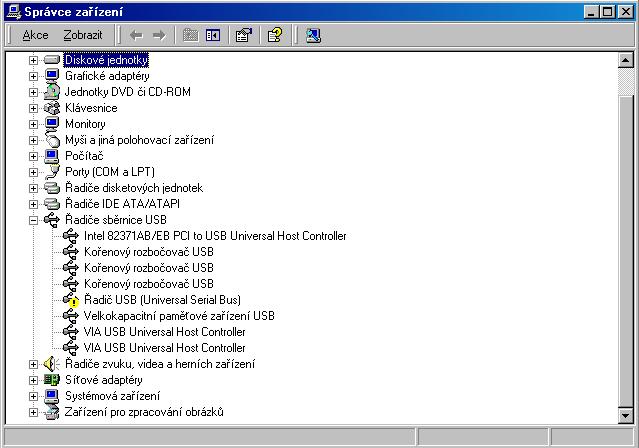Screen dimensions: 639x448
Task: Click the scan for hardware changes icon
Action: click(x=313, y=35)
